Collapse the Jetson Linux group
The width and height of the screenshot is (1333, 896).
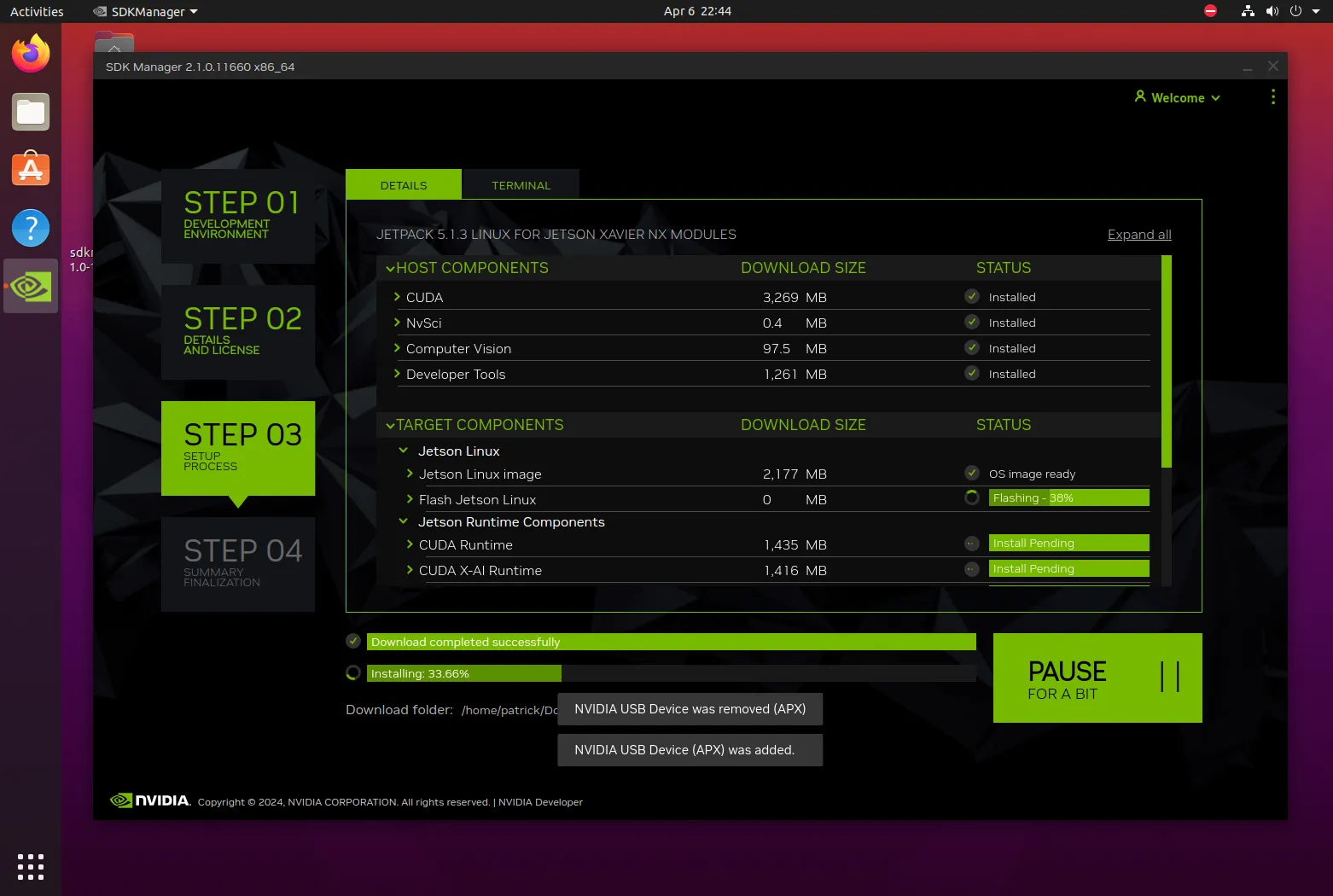click(x=404, y=451)
